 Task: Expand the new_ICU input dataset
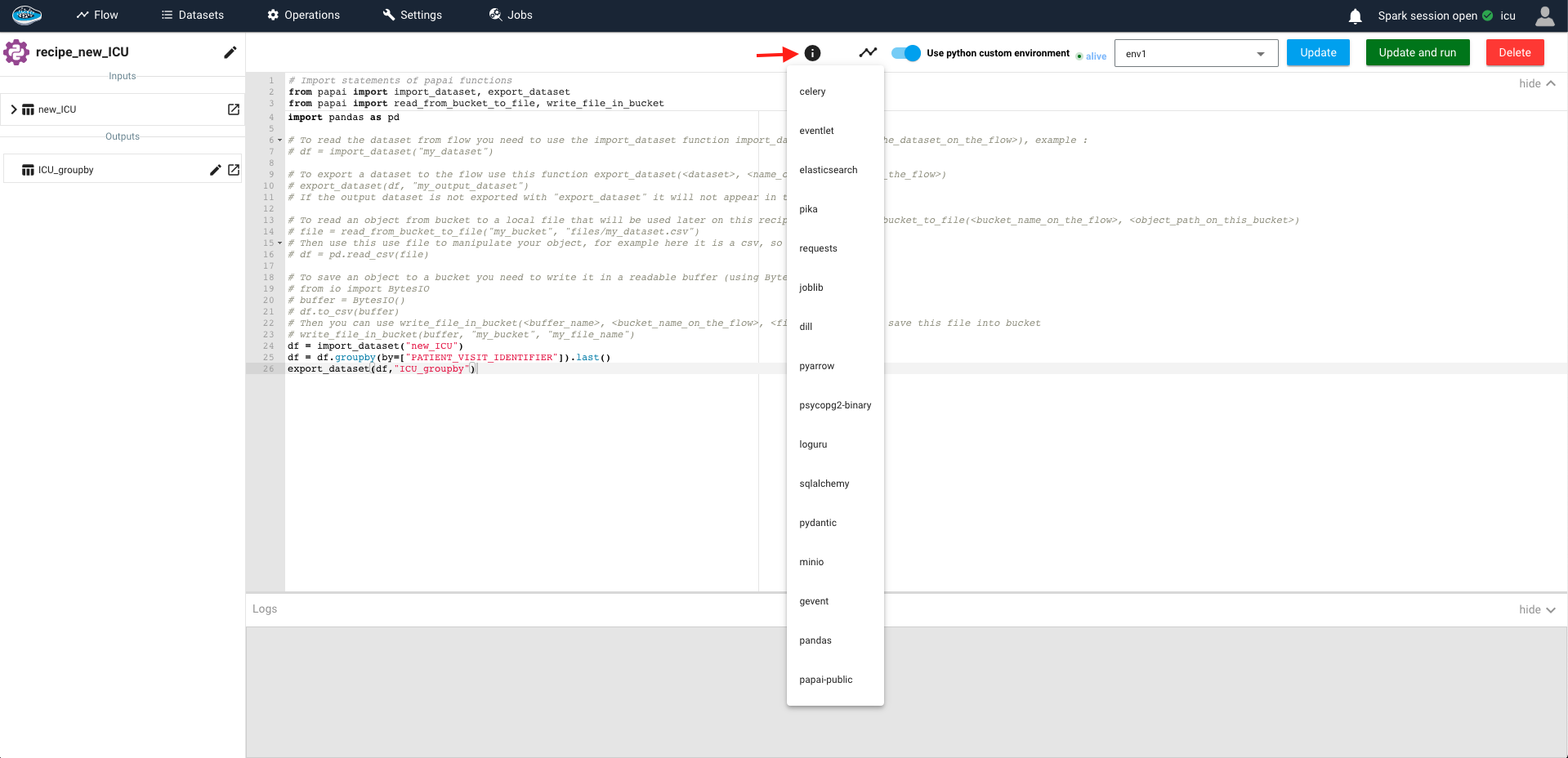(14, 109)
